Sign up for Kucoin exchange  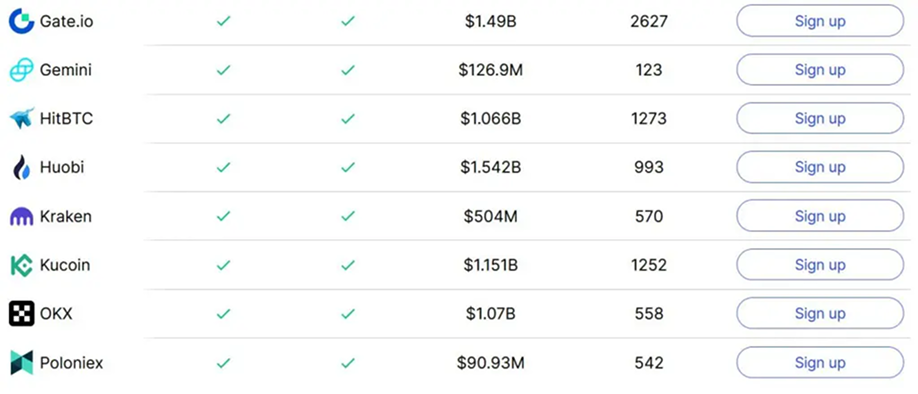820,265
